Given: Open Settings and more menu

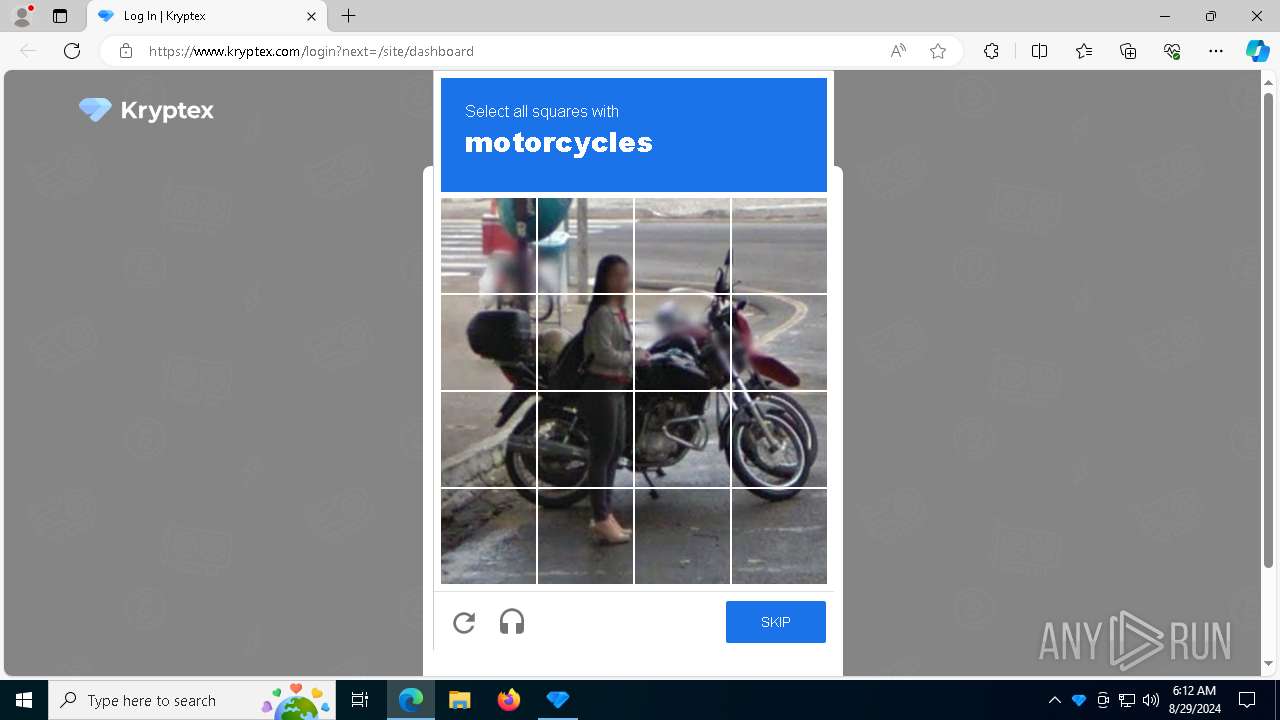Looking at the screenshot, I should [x=1216, y=51].
